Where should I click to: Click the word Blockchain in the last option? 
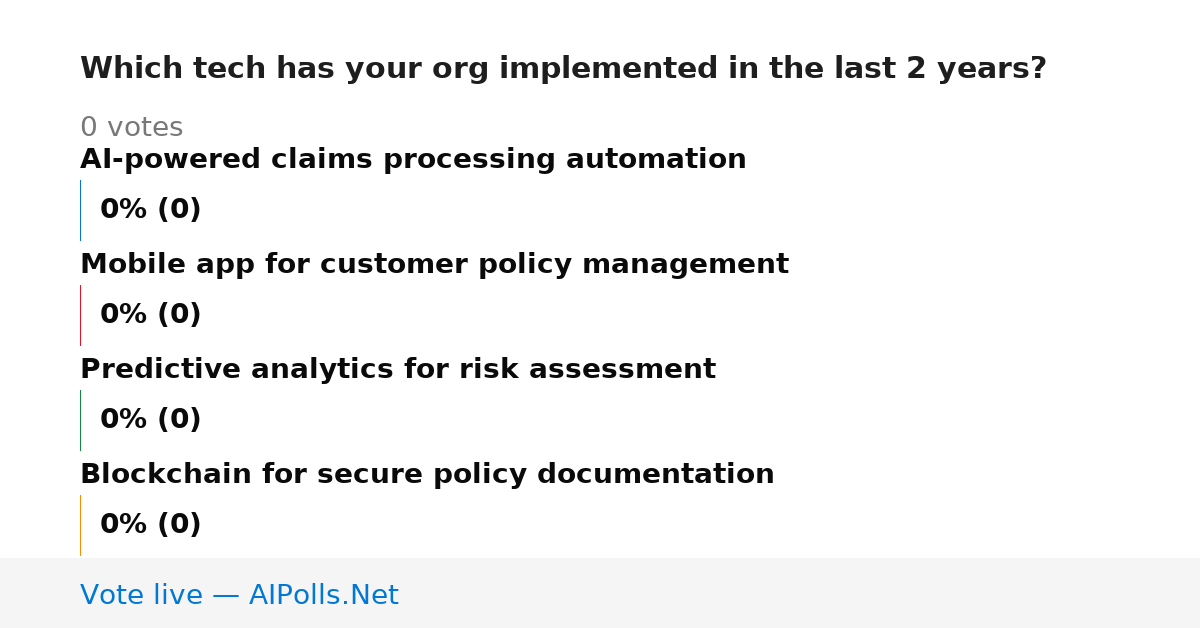click(x=166, y=475)
